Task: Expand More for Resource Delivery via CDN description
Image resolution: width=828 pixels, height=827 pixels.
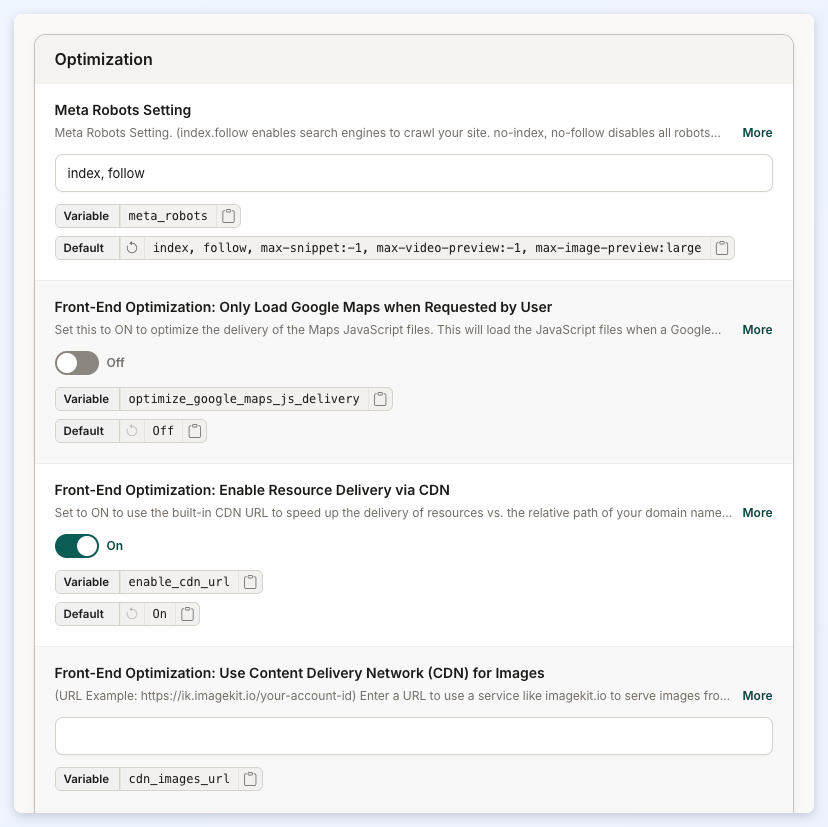Action: 757,513
